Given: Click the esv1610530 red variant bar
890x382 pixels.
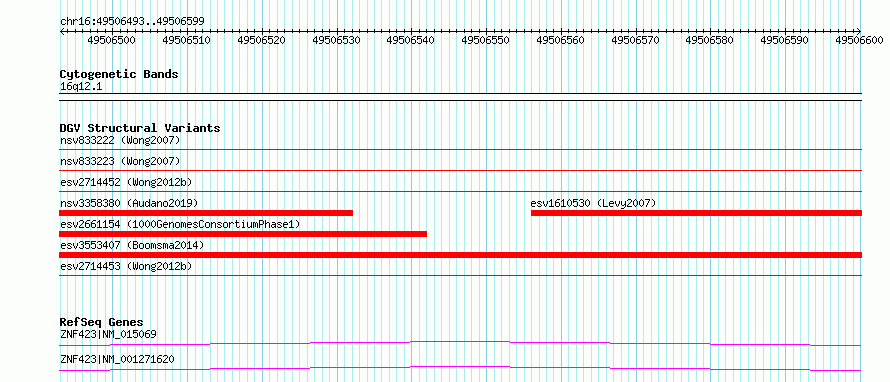Looking at the screenshot, I should click(696, 213).
